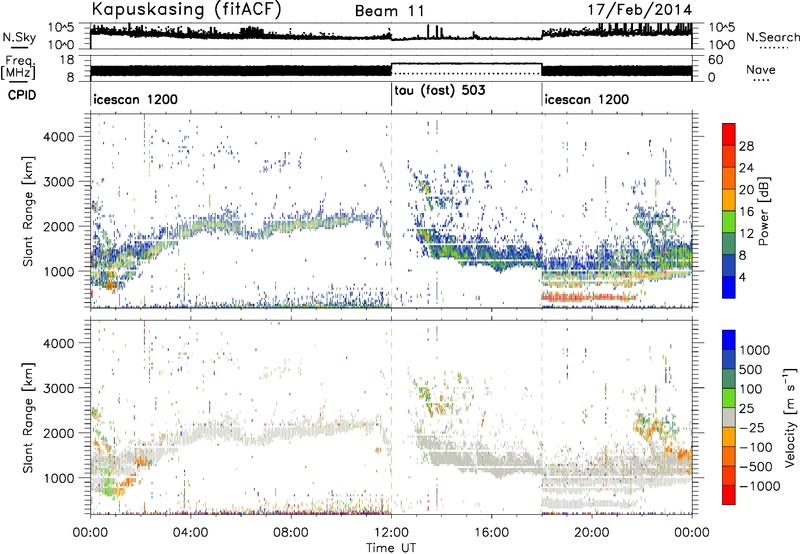Click the 'Freq. [MHz]' axis label
Viewport: 800px width, 554px height.
pyautogui.click(x=19, y=67)
